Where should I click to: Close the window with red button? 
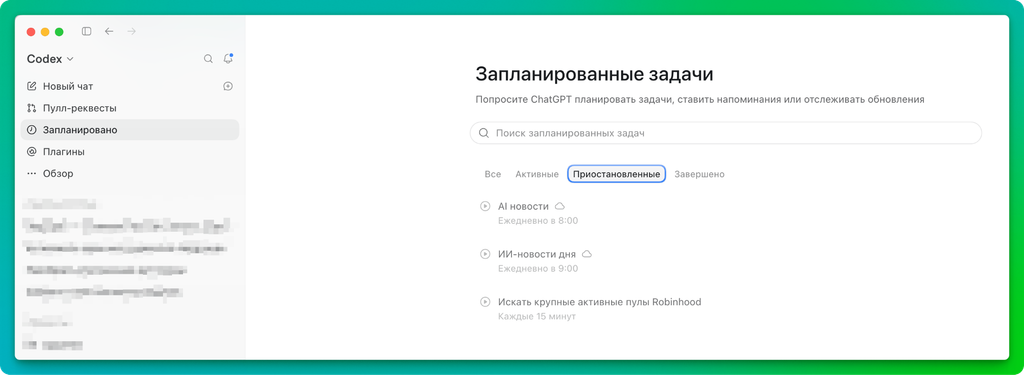(x=31, y=31)
